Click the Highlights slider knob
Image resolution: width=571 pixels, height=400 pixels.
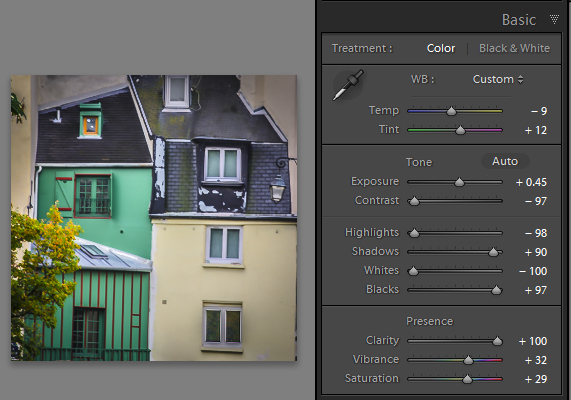(x=414, y=233)
